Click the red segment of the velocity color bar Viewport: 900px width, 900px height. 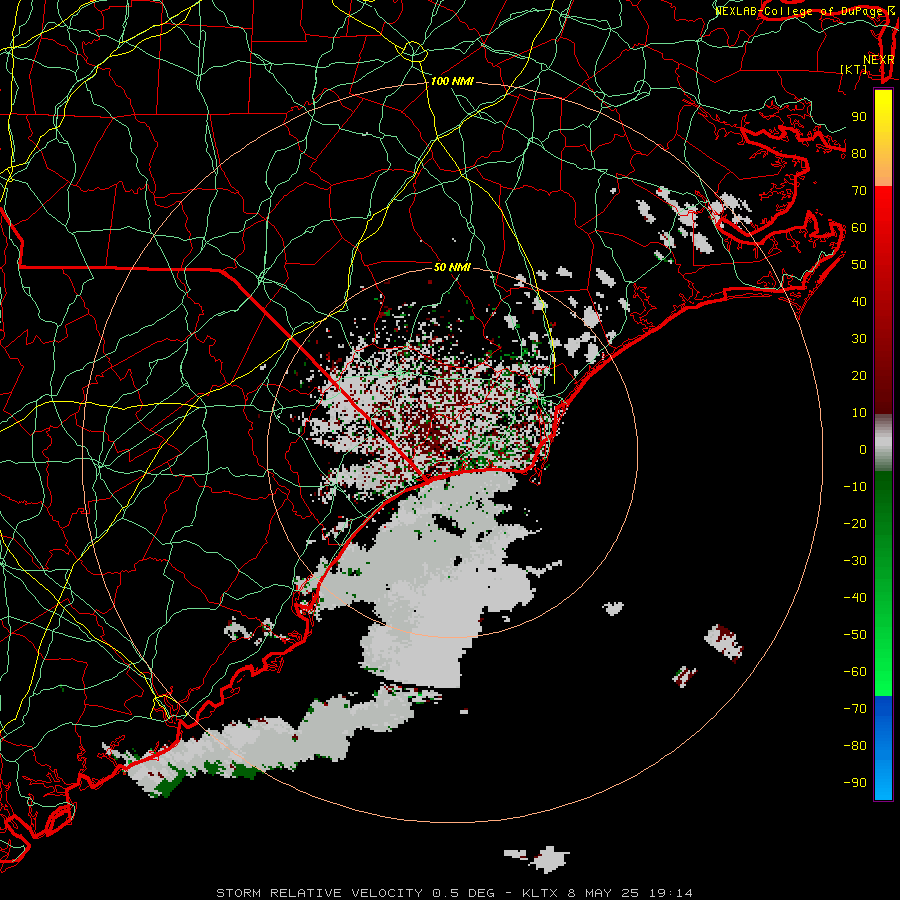883,300
